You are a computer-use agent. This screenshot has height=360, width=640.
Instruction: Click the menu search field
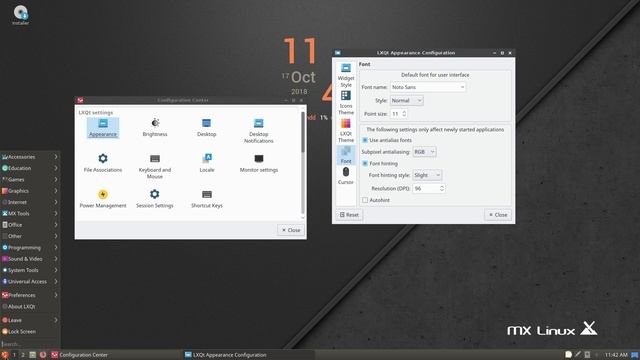tap(30, 344)
